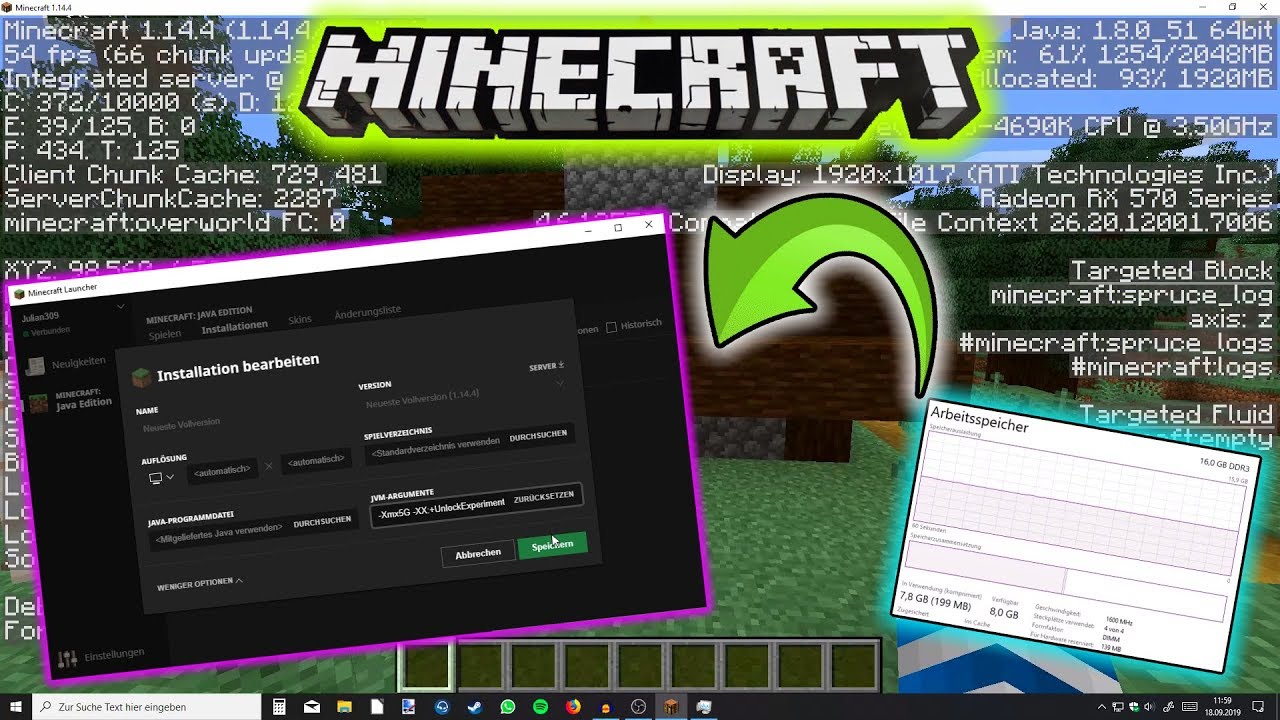Switch to the Skins tab

coord(299,319)
